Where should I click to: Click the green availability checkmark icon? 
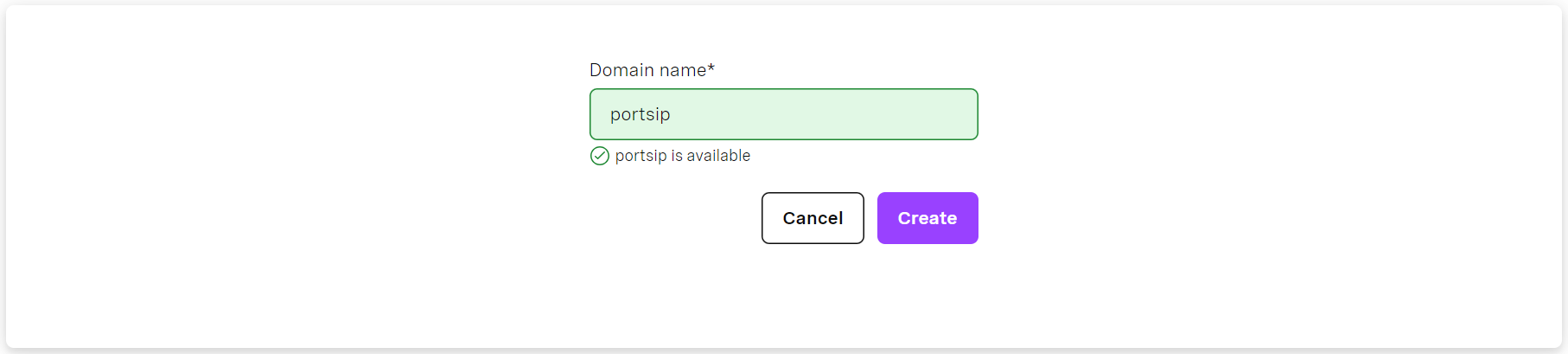tap(599, 156)
